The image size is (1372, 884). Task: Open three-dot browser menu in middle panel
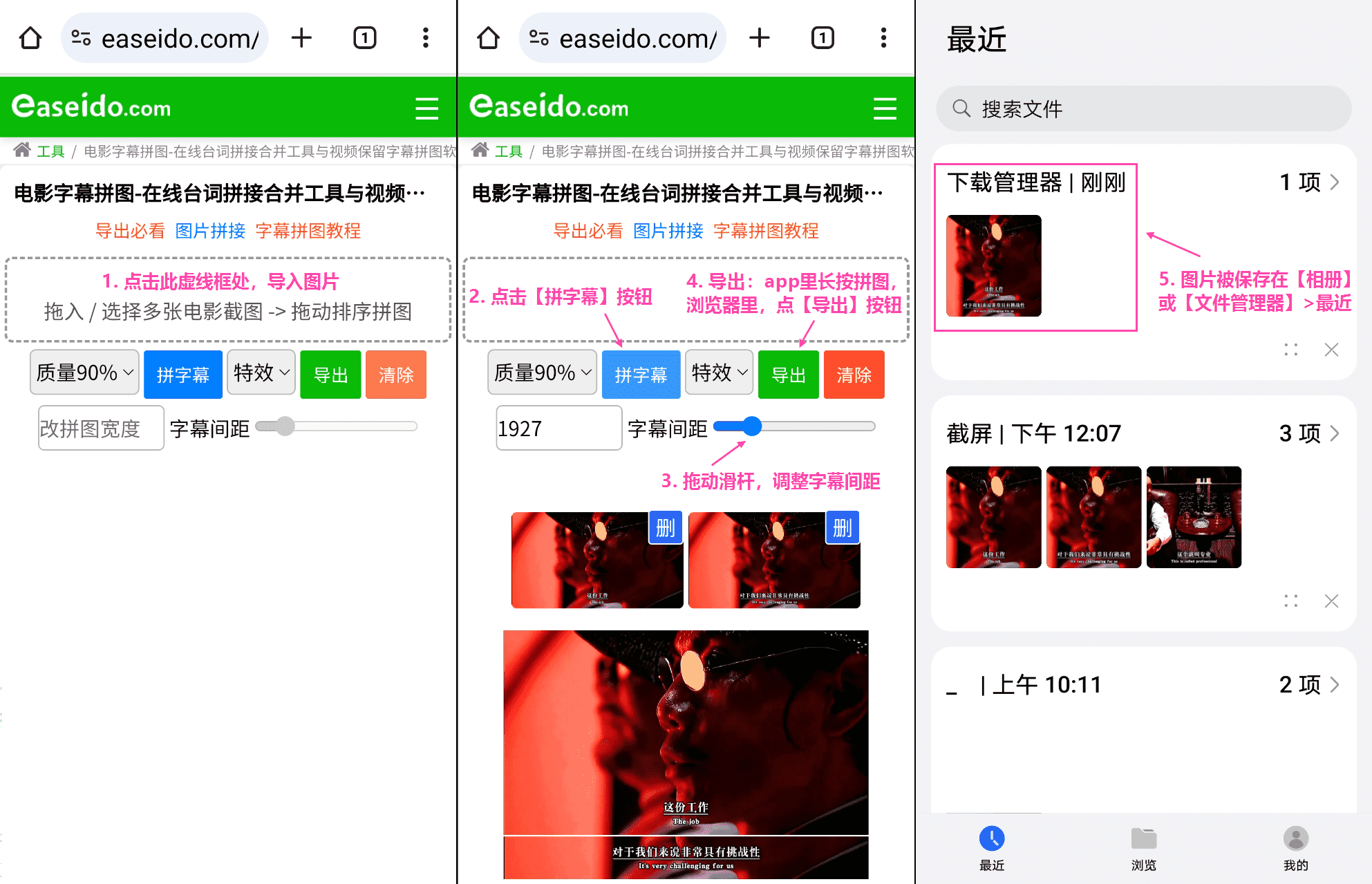click(883, 38)
